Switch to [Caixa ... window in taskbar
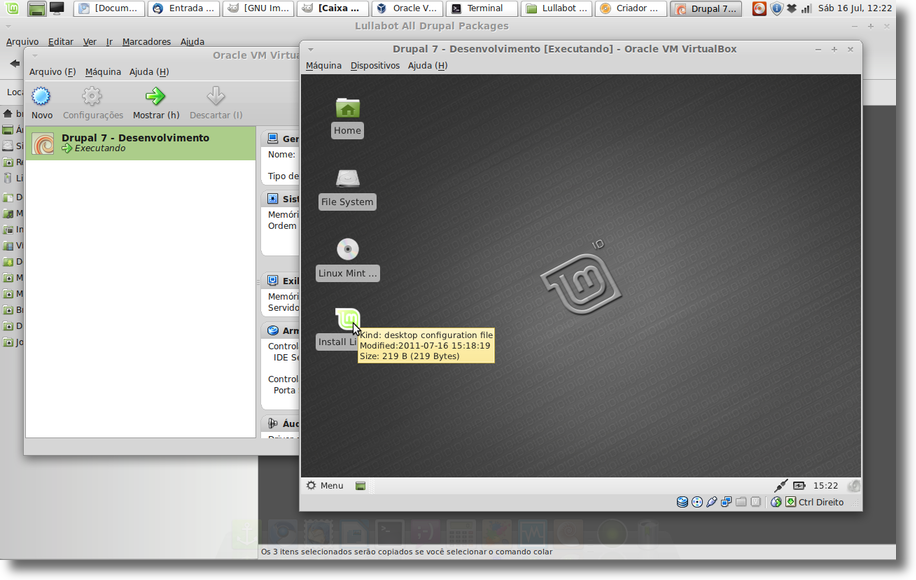This screenshot has width=916, height=580. [332, 8]
